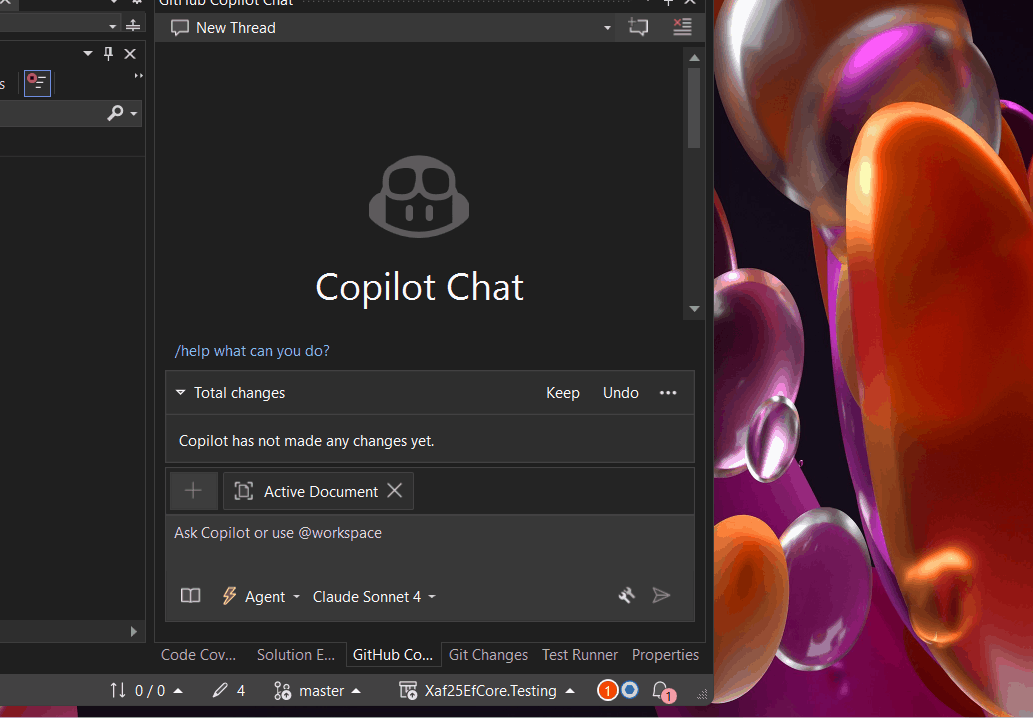Click the clear threads list icon
The image size is (1033, 718).
coord(682,27)
